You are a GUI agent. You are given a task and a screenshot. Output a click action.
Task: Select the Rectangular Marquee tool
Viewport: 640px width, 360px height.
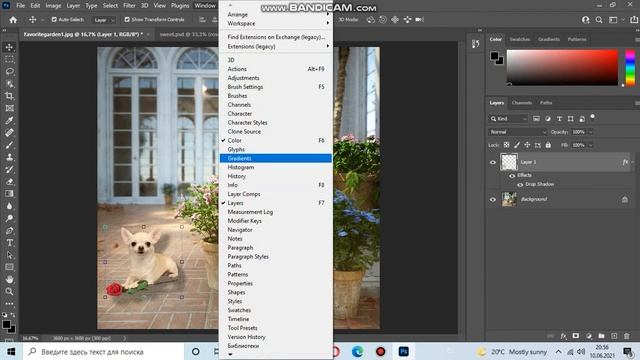tap(9, 60)
